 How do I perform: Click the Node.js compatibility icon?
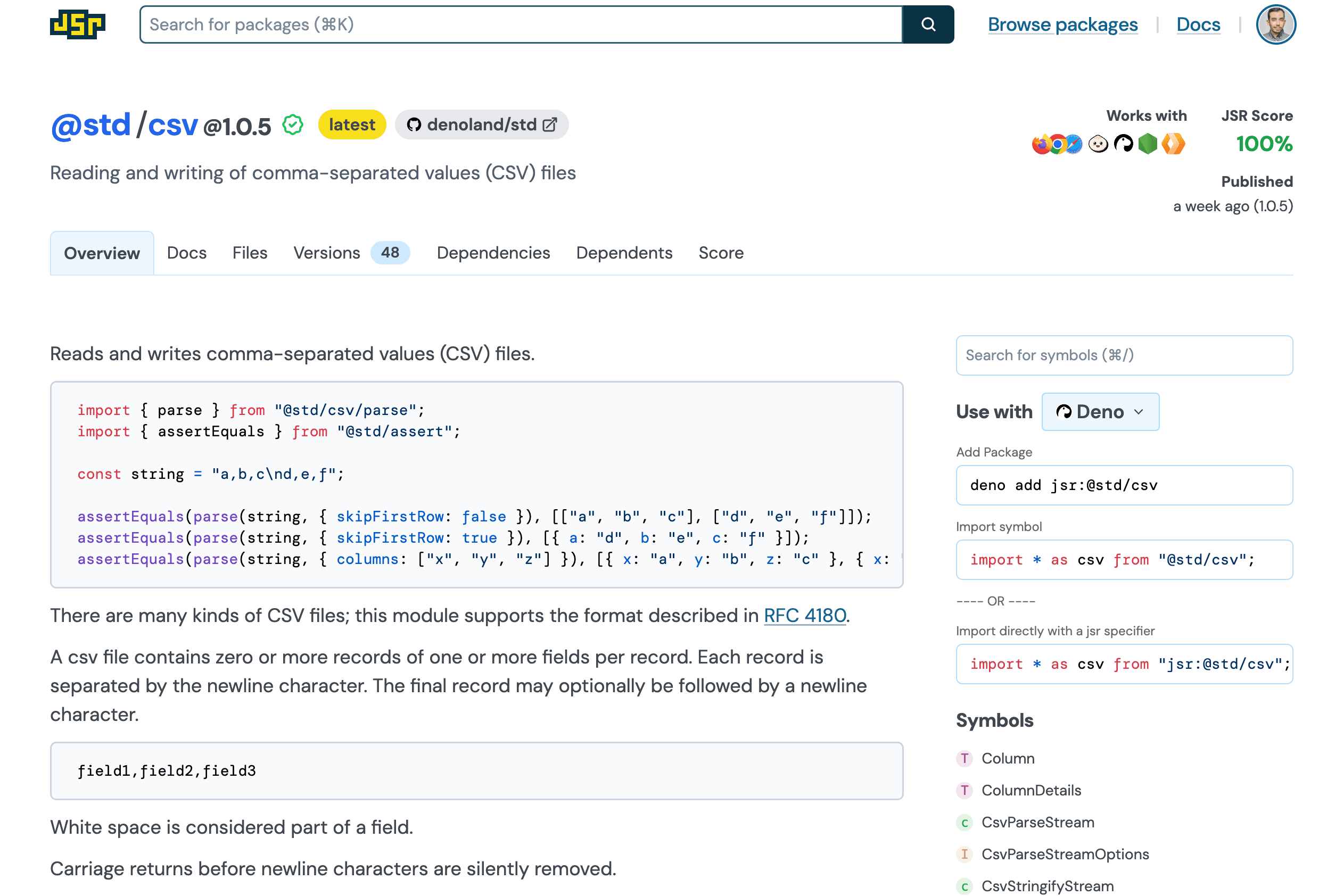pyautogui.click(x=1148, y=144)
